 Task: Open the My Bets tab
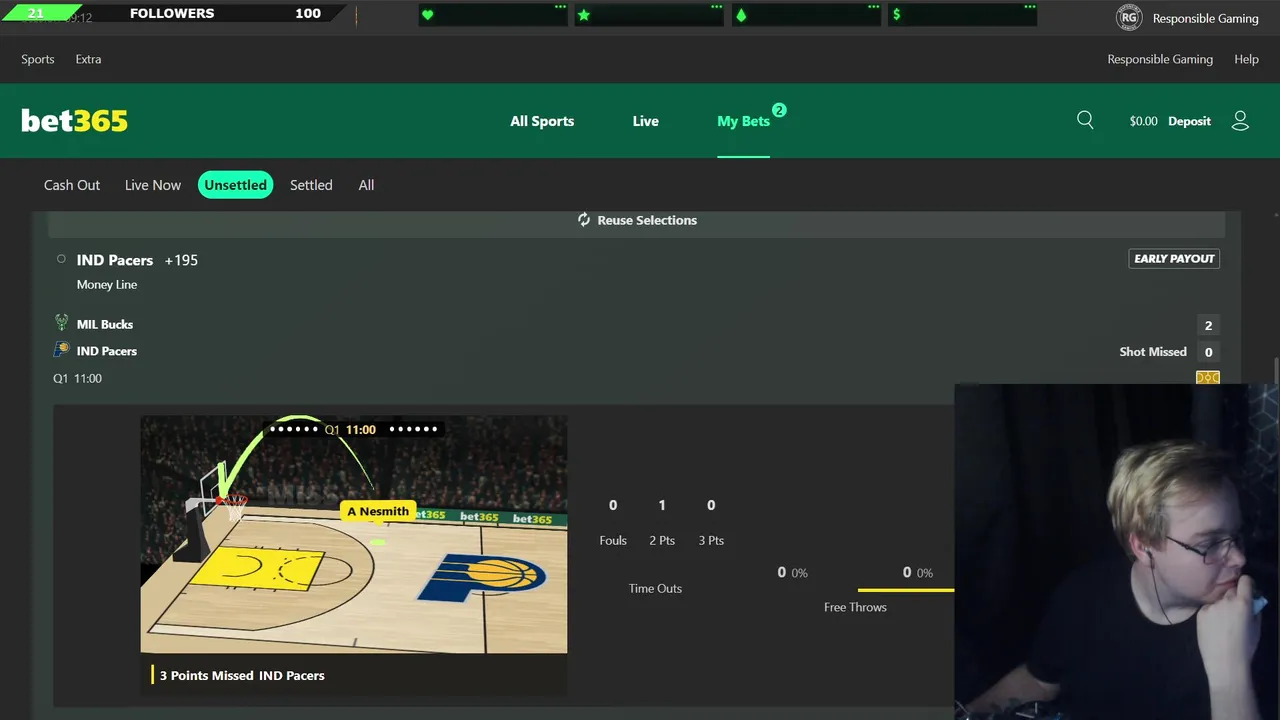[743, 121]
